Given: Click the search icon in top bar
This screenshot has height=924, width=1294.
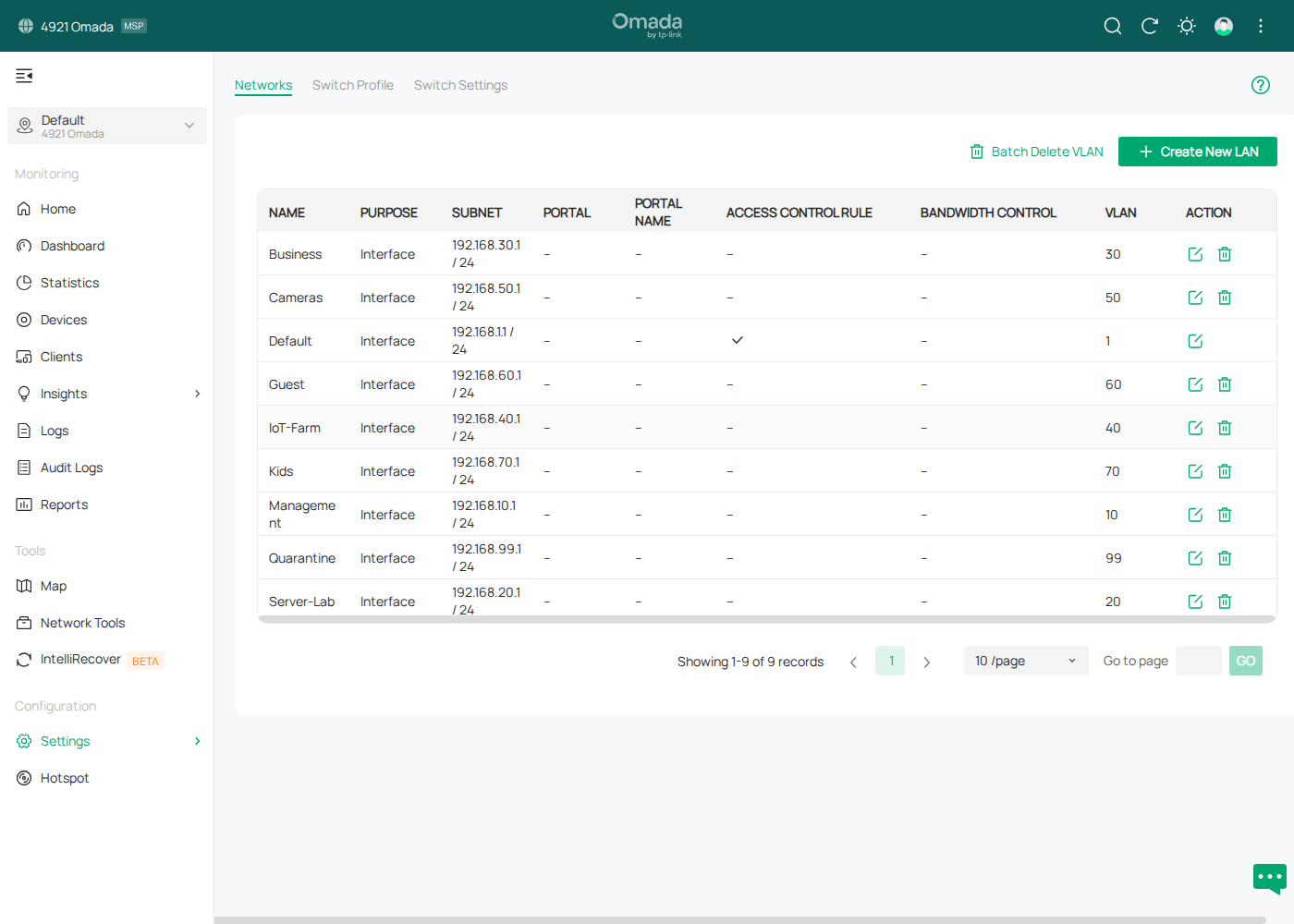Looking at the screenshot, I should tap(1113, 26).
